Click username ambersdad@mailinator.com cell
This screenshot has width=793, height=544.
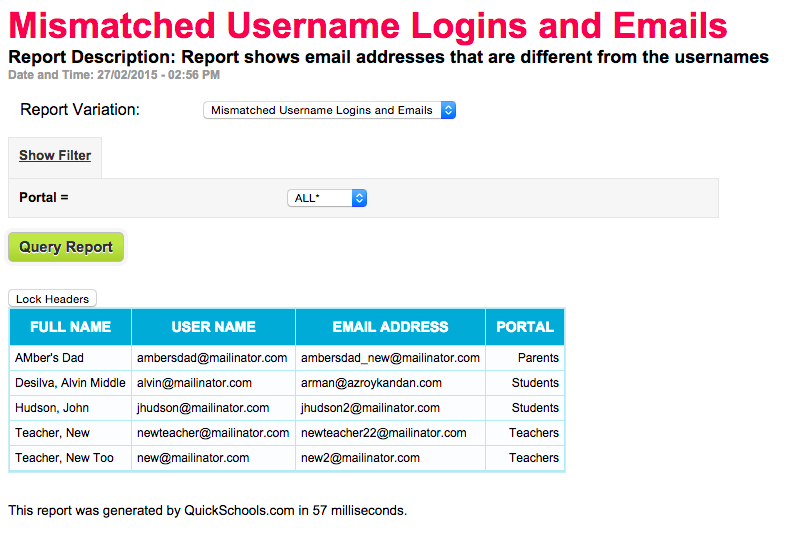(x=212, y=358)
